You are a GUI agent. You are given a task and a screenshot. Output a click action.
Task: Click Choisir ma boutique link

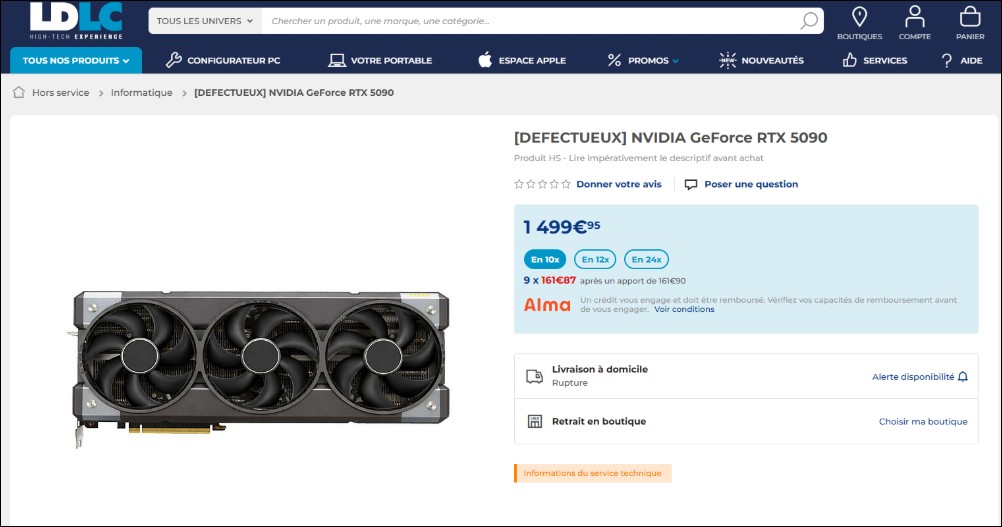tap(923, 422)
